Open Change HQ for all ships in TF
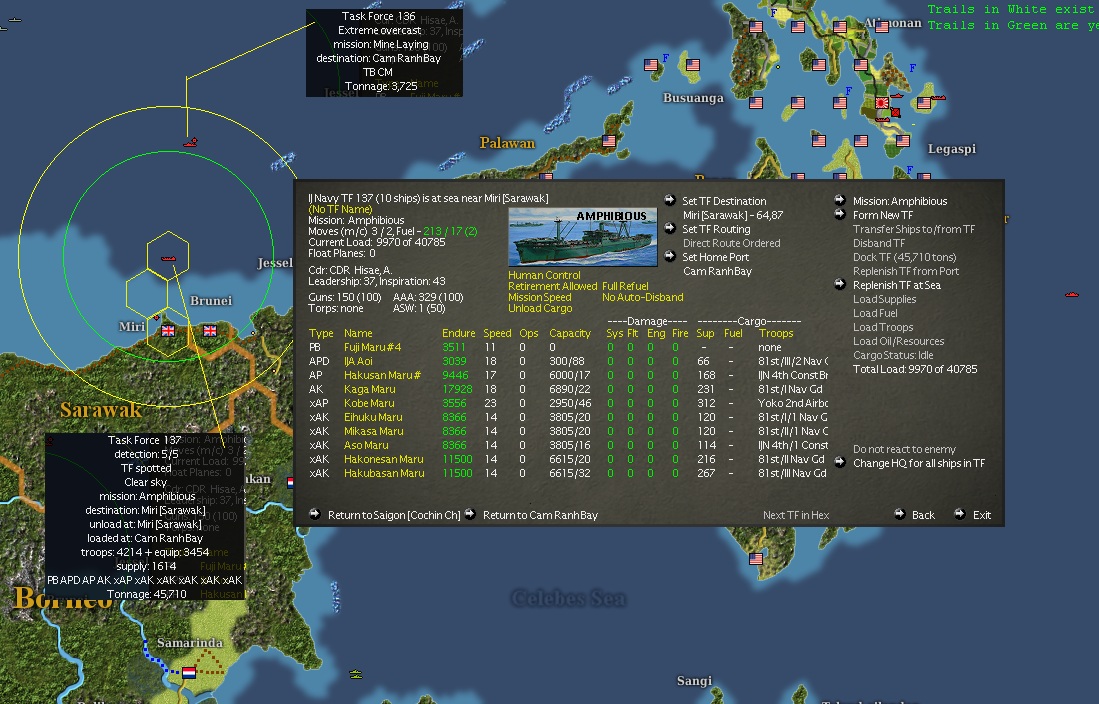The height and width of the screenshot is (704, 1099). tap(918, 463)
